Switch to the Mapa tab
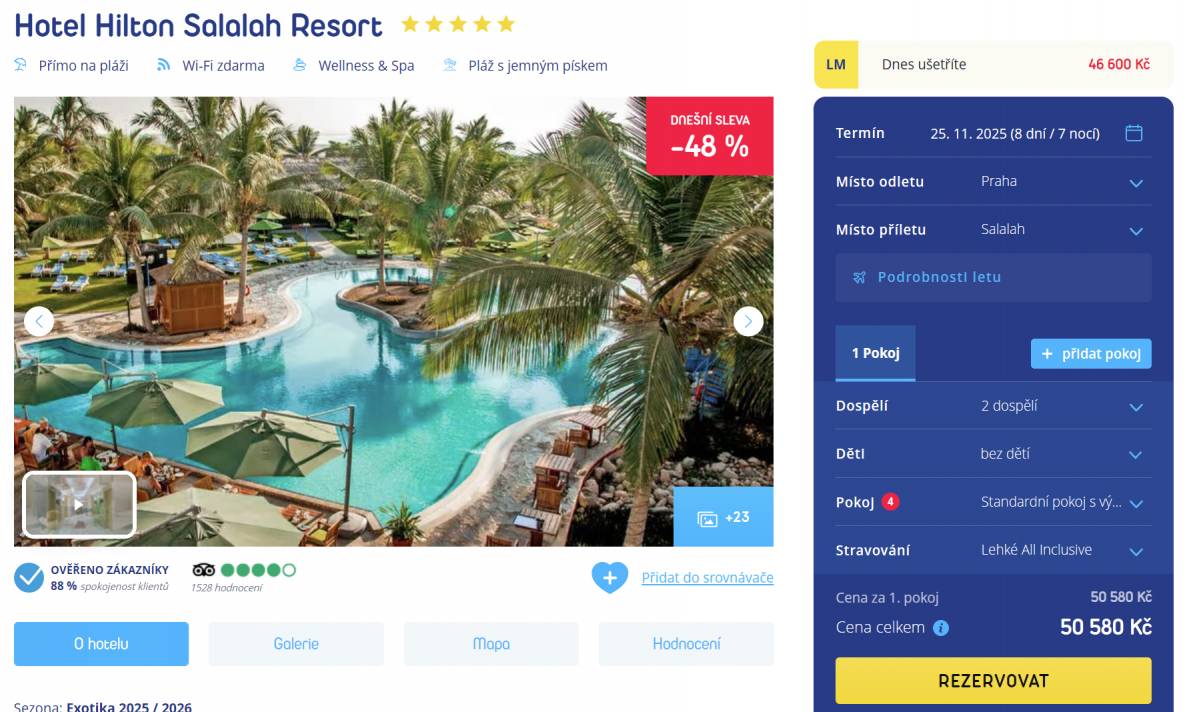Screen dimensions: 1189x712 pyautogui.click(x=491, y=644)
